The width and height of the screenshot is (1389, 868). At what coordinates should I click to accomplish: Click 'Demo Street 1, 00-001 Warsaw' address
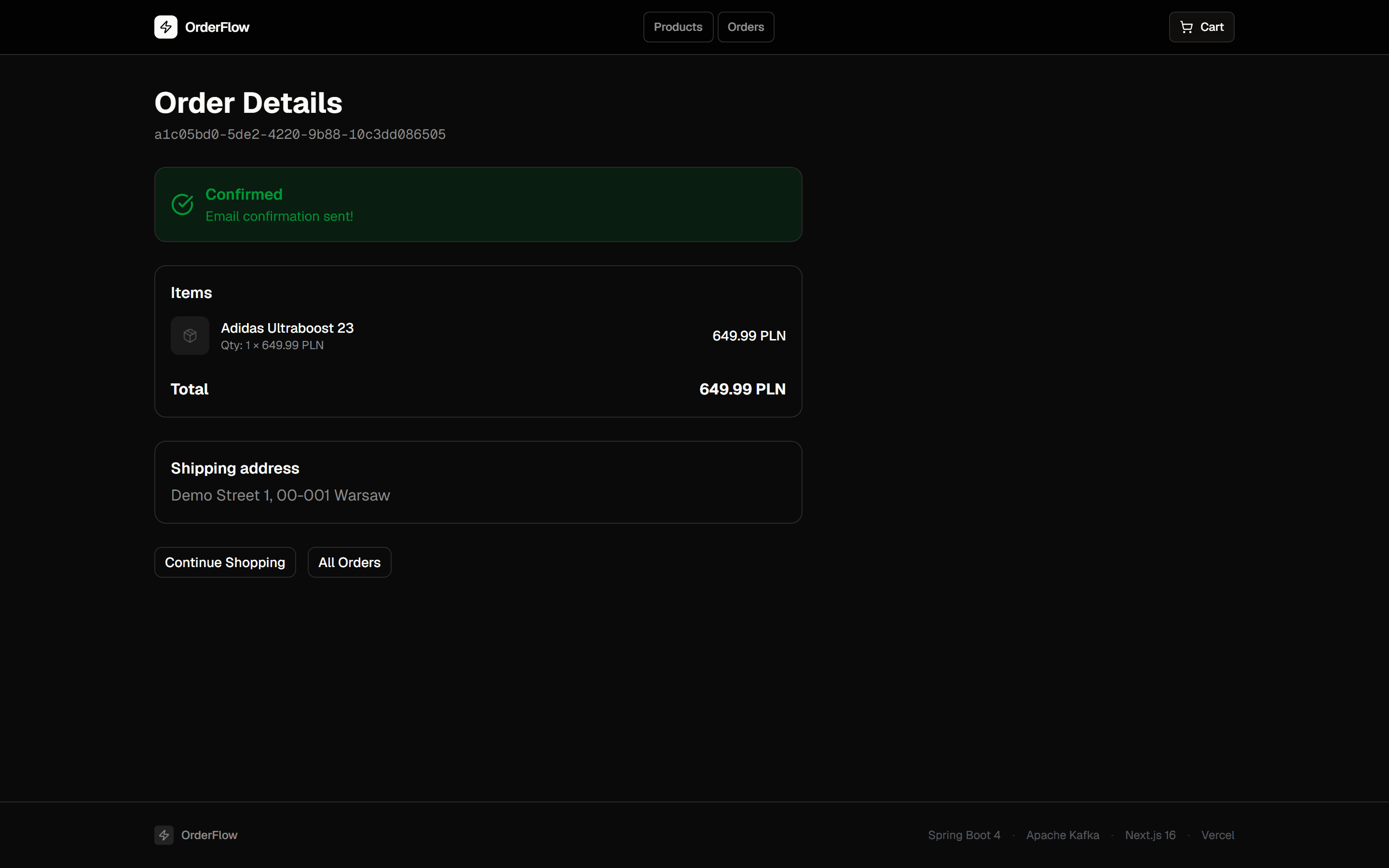(x=280, y=495)
